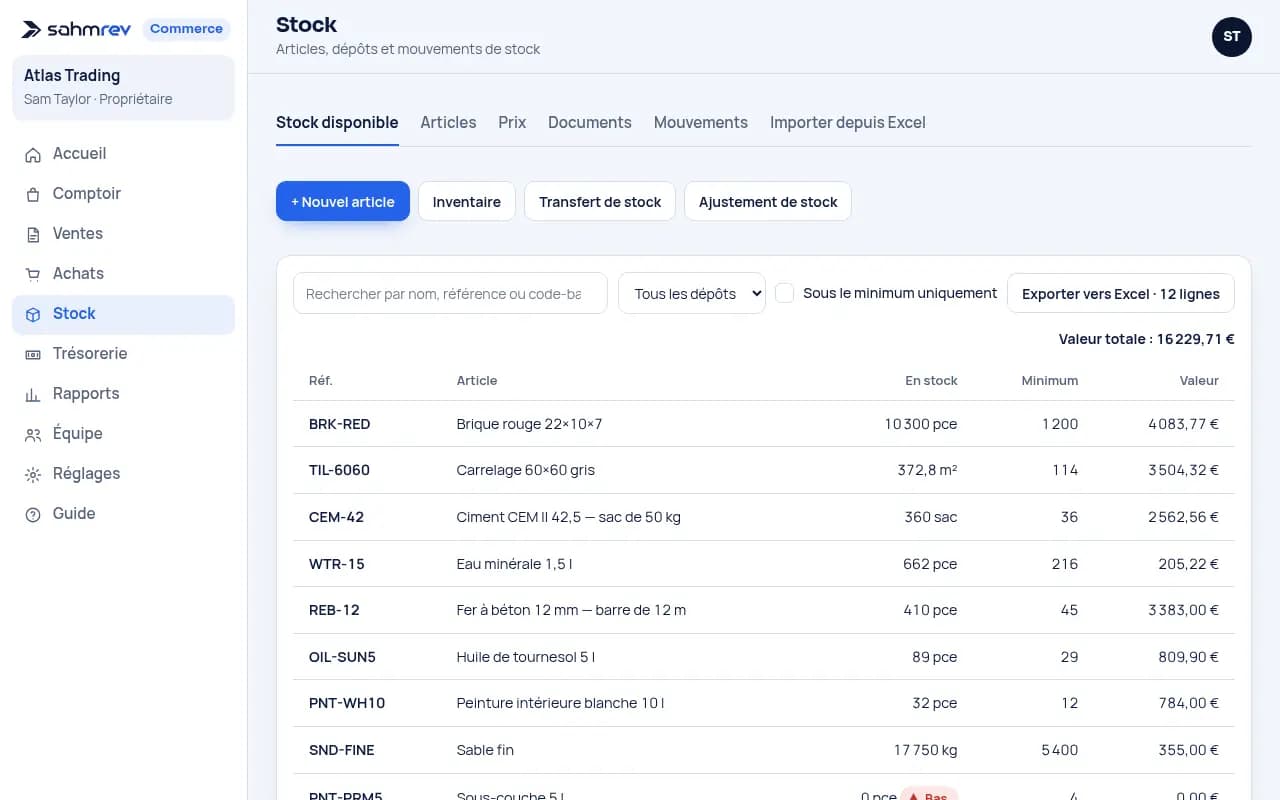The height and width of the screenshot is (800, 1280).
Task: Enable the Sous le minimum uniquement checkbox
Action: (x=785, y=293)
